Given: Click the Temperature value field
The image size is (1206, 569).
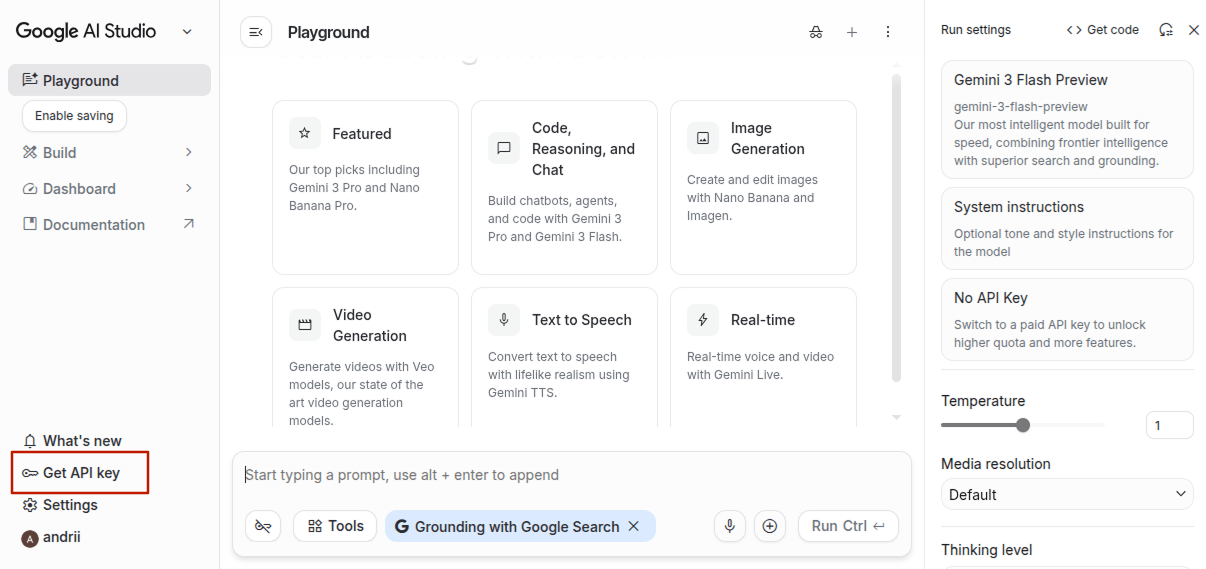Looking at the screenshot, I should pos(1169,425).
